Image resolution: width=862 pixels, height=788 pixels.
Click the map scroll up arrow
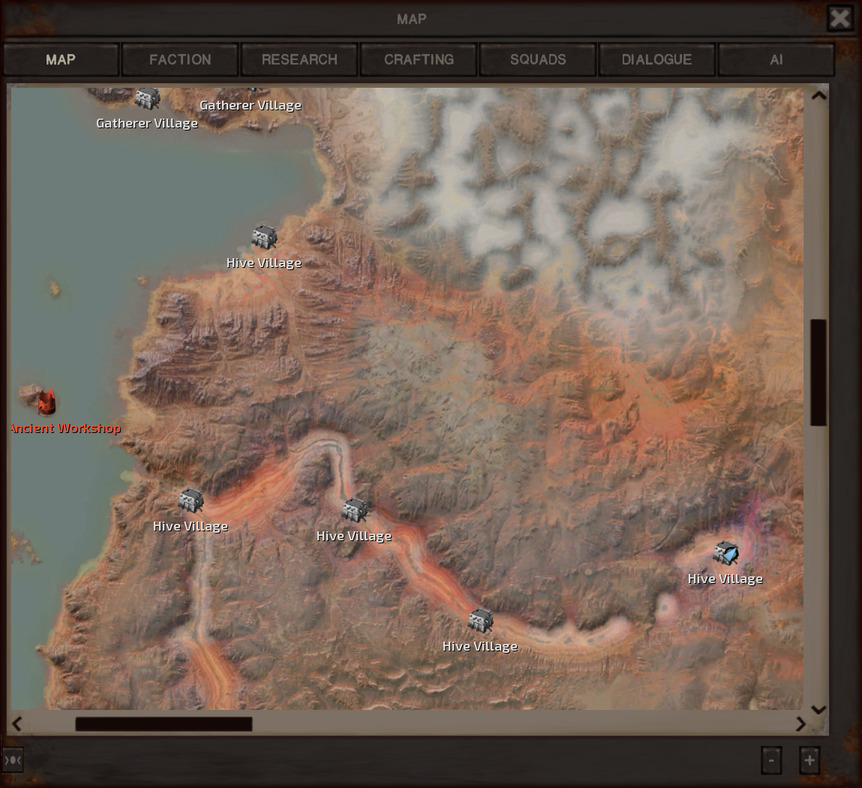[x=819, y=96]
